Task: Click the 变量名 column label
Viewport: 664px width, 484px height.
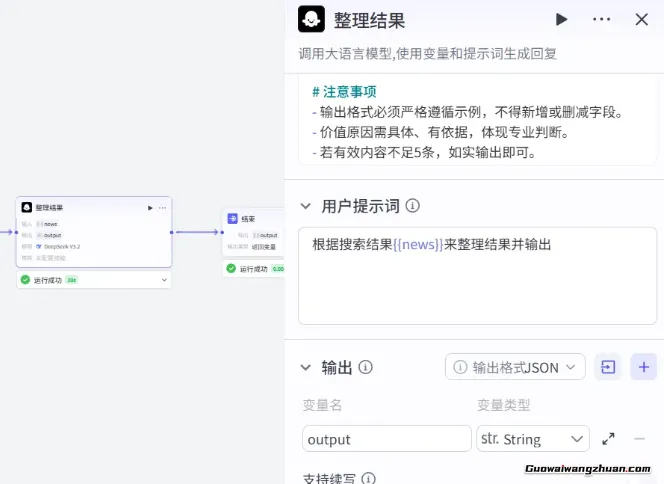Action: pyautogui.click(x=322, y=405)
